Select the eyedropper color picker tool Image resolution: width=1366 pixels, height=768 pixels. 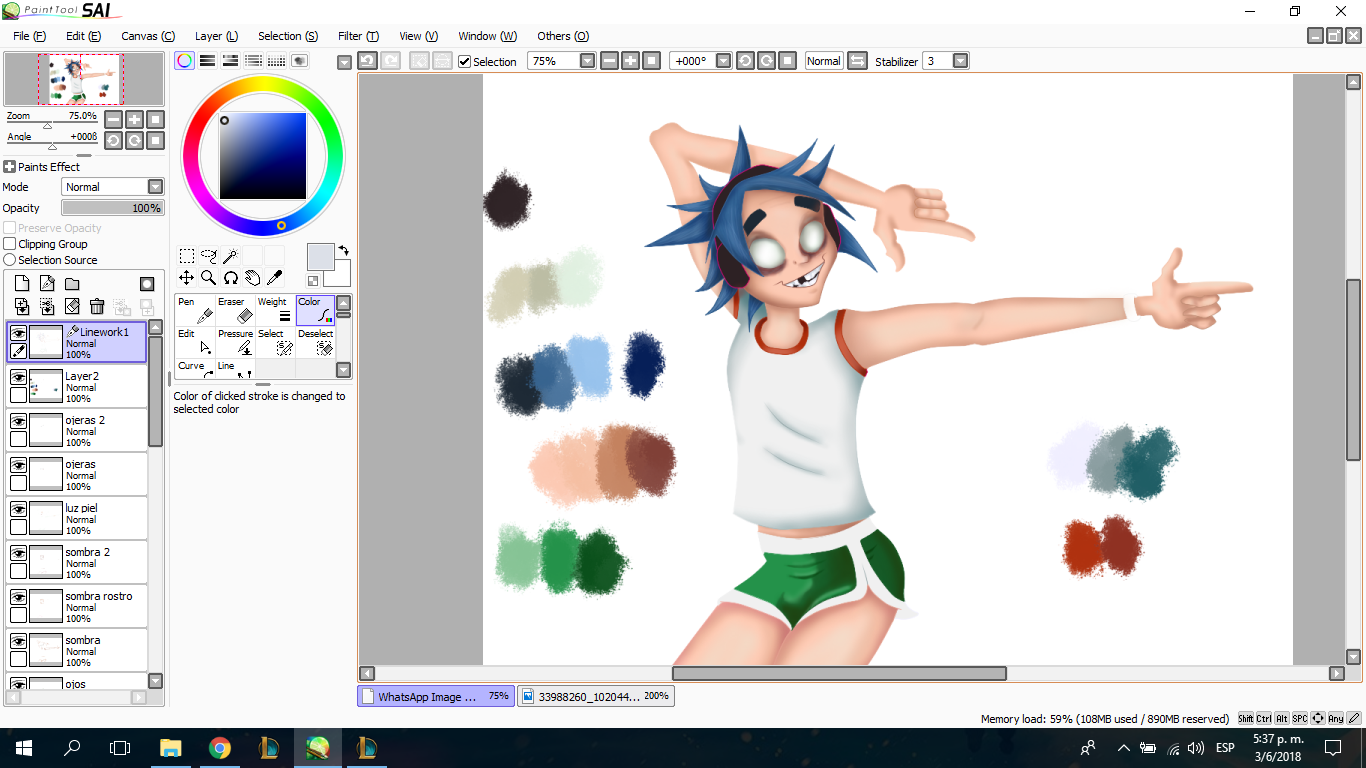[274, 278]
